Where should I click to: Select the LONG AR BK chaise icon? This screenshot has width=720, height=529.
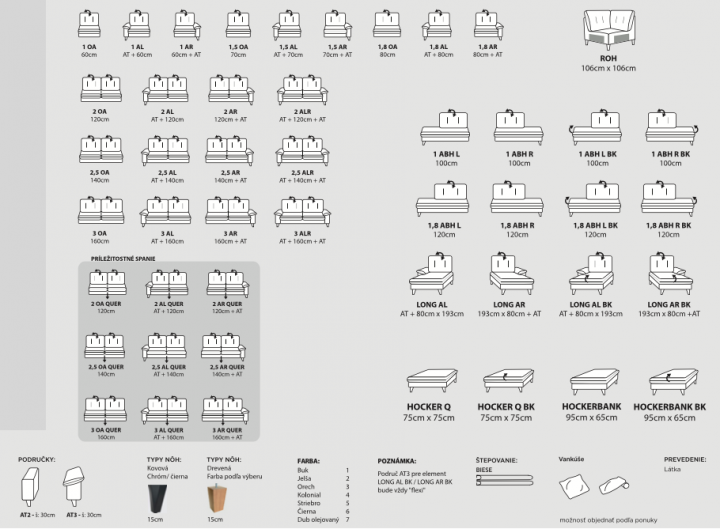pos(669,273)
